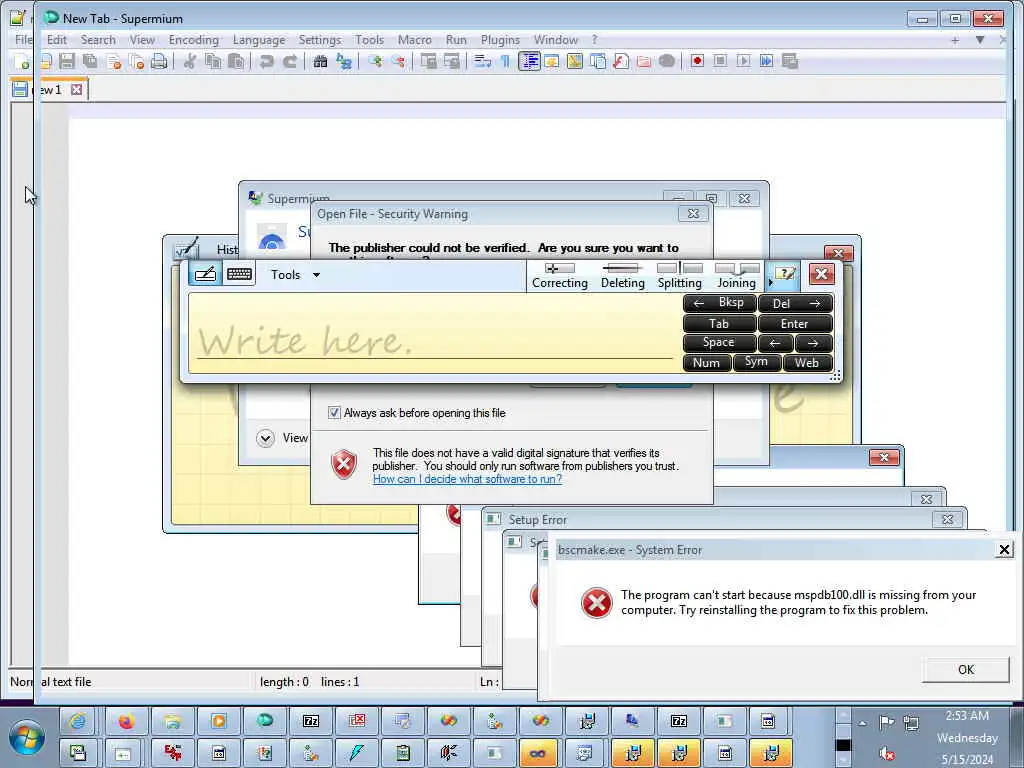Switch Input Panel to on-screen keyboard mode

[x=239, y=274]
